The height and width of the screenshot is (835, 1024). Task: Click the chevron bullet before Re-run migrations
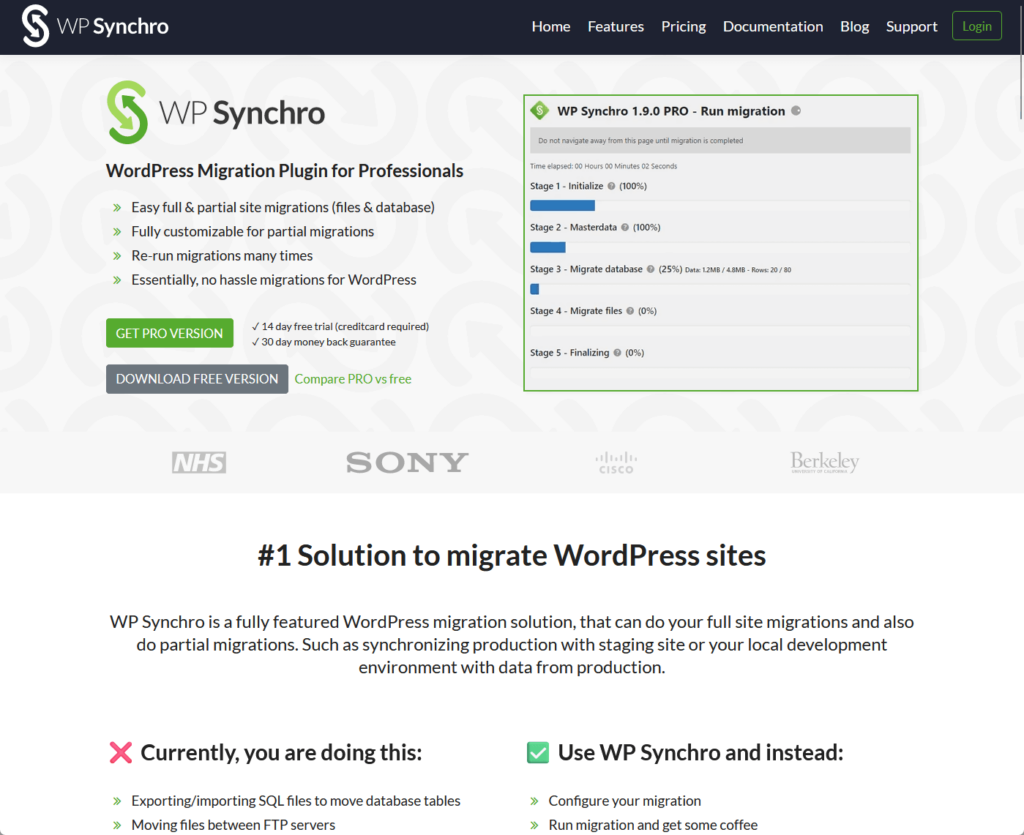tap(117, 256)
